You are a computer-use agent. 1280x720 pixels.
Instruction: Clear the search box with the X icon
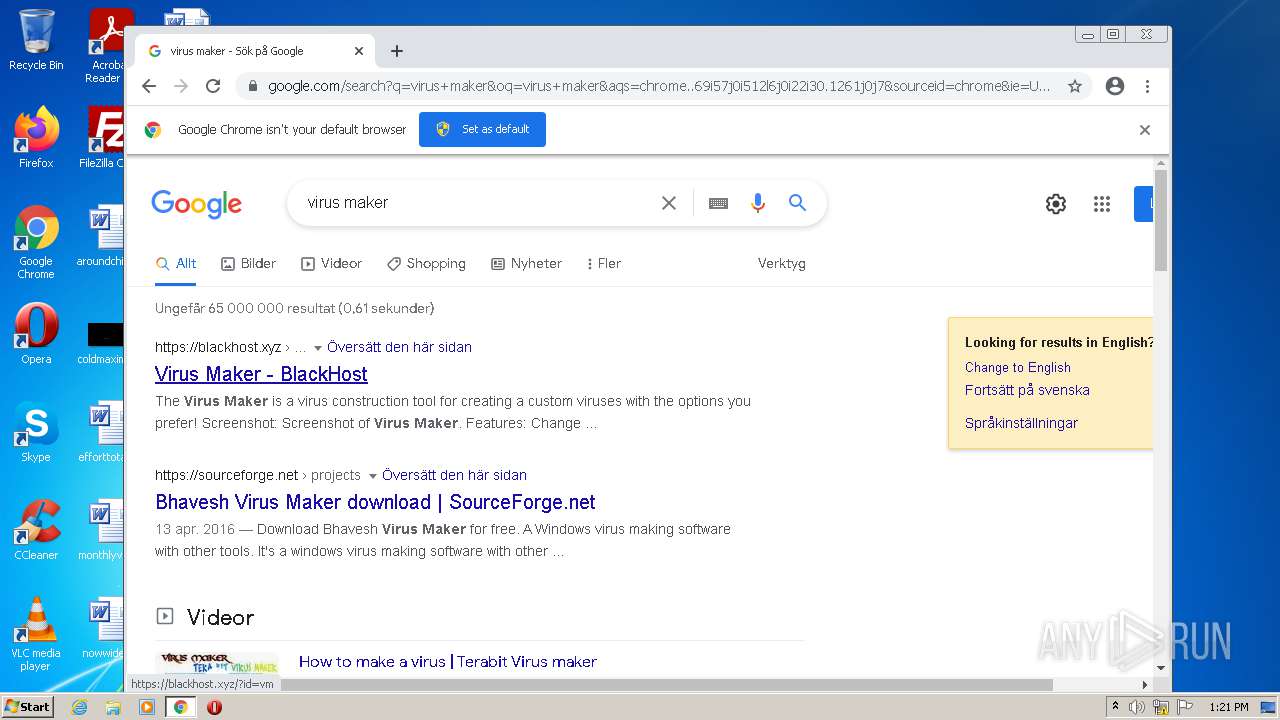669,203
